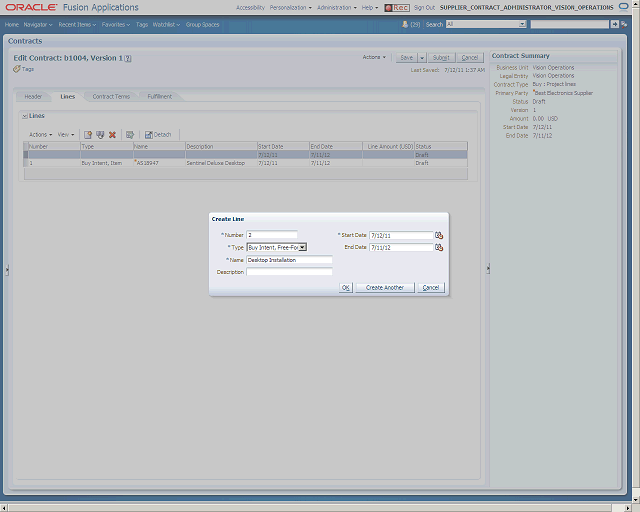The width and height of the screenshot is (640, 512).
Task: Open the Favorites menu
Action: [x=116, y=25]
